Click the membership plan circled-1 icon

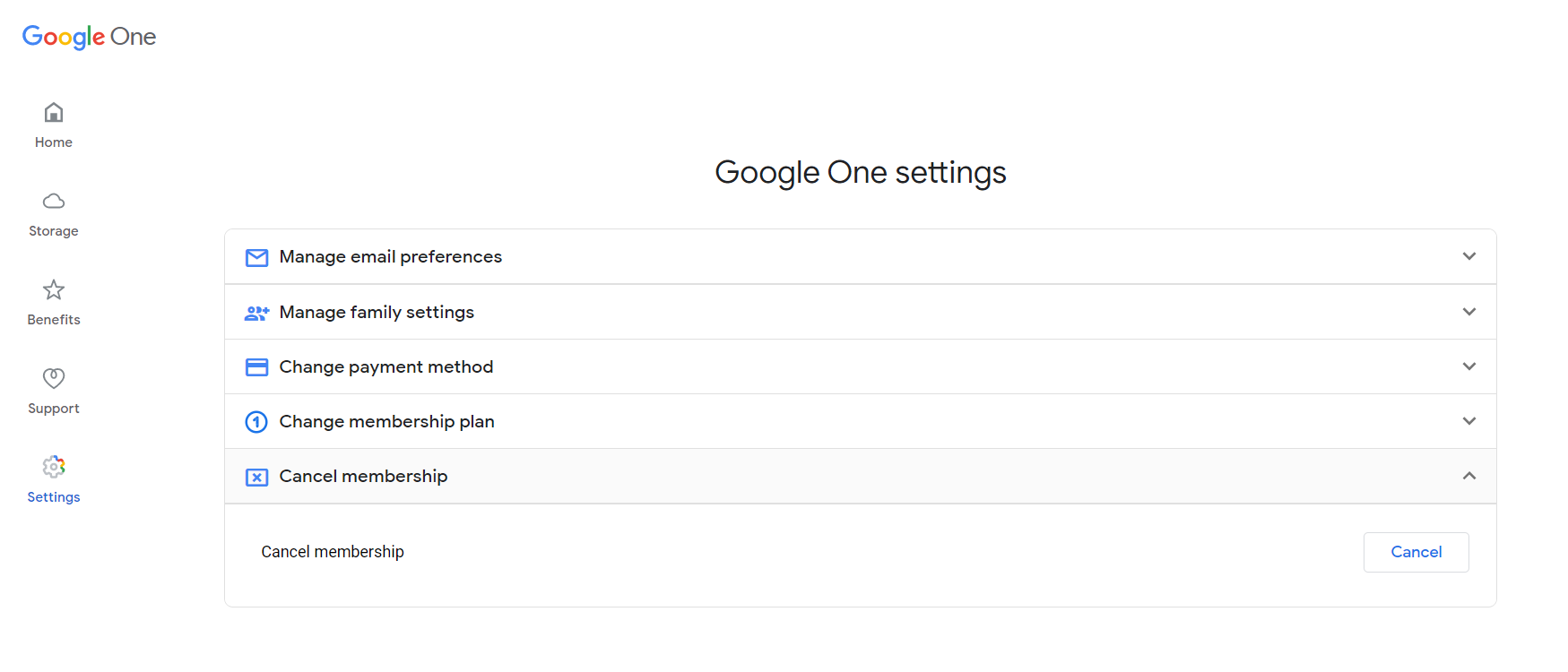[256, 421]
